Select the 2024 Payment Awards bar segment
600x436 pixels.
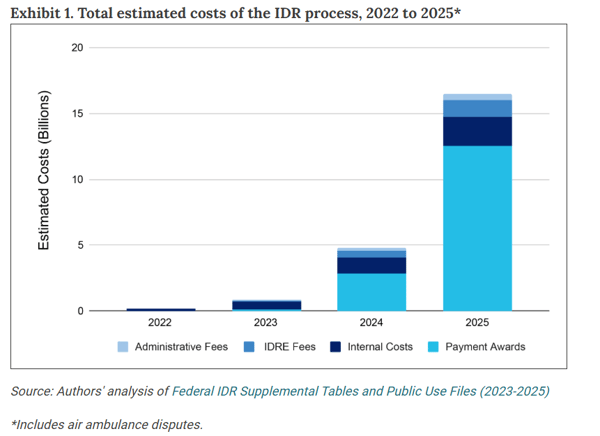pyautogui.click(x=372, y=292)
